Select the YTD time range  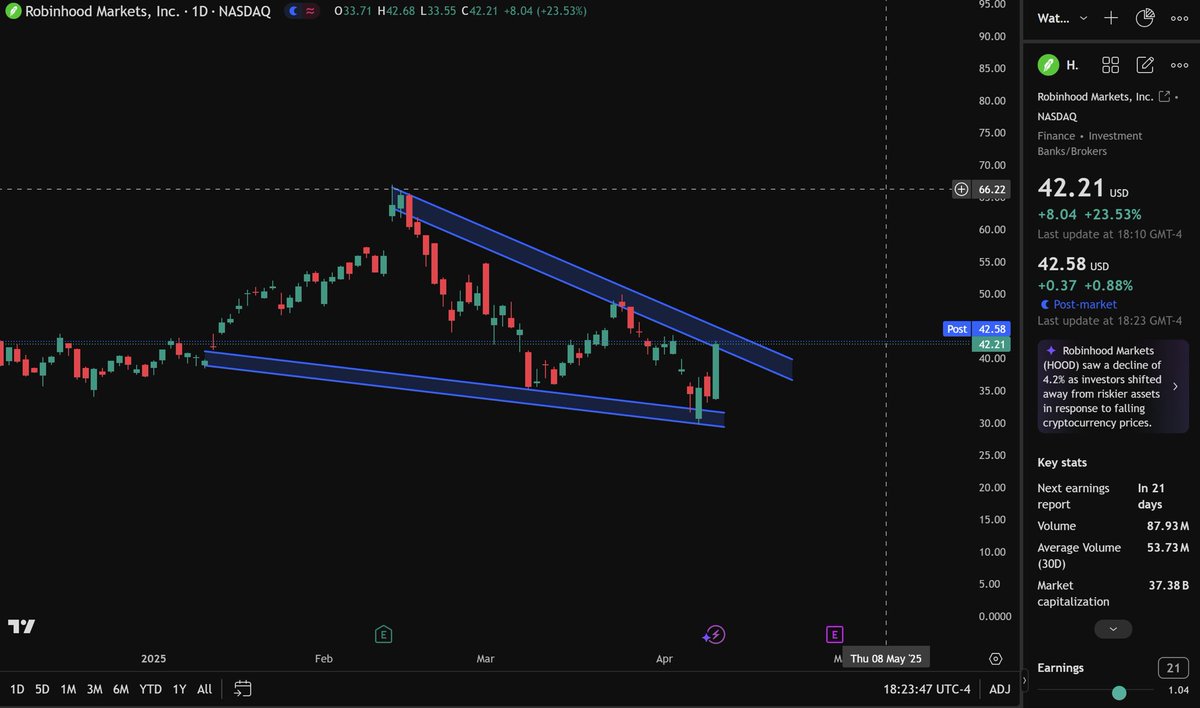(150, 689)
